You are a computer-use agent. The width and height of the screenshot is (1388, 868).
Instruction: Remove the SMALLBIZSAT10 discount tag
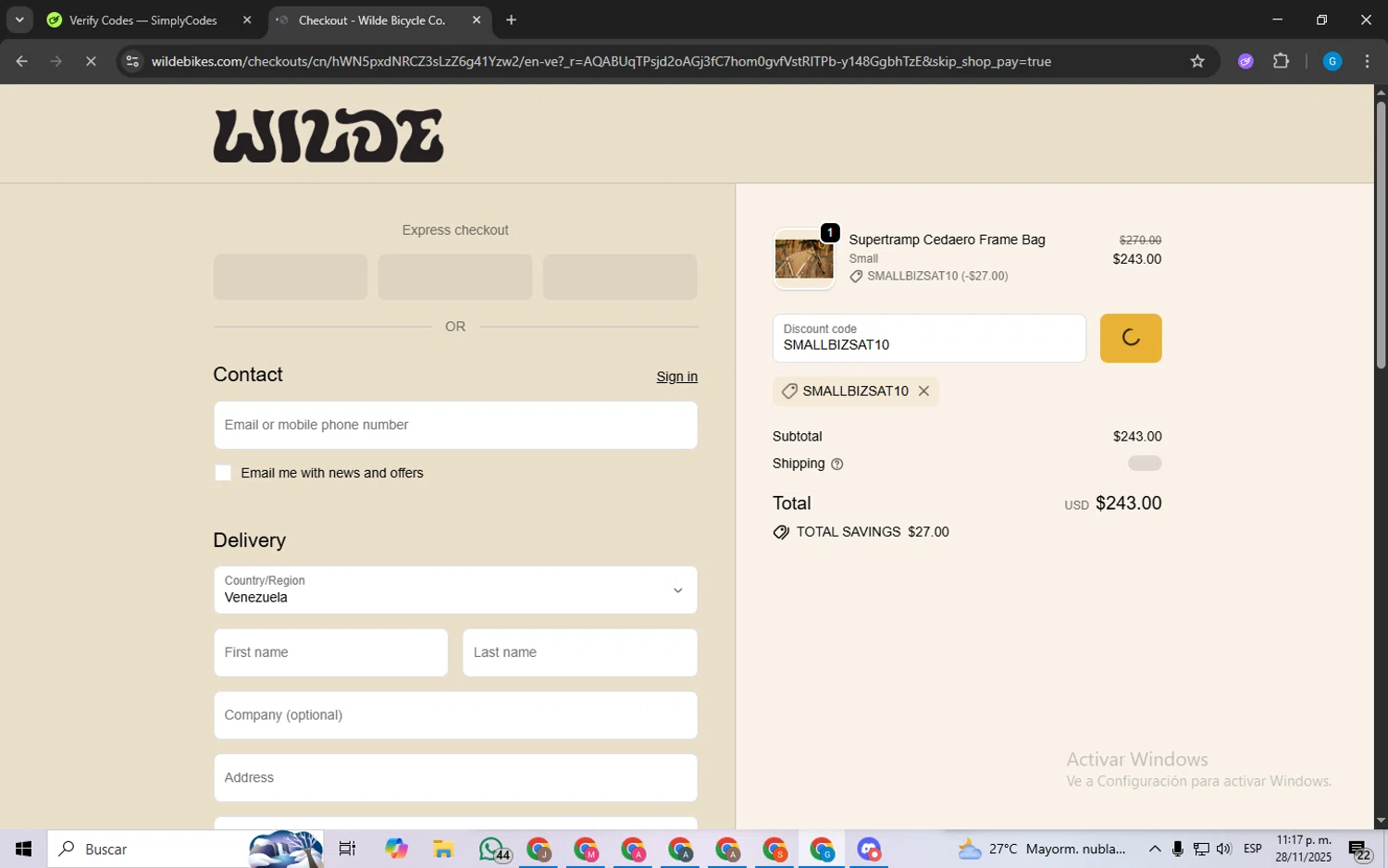click(923, 391)
